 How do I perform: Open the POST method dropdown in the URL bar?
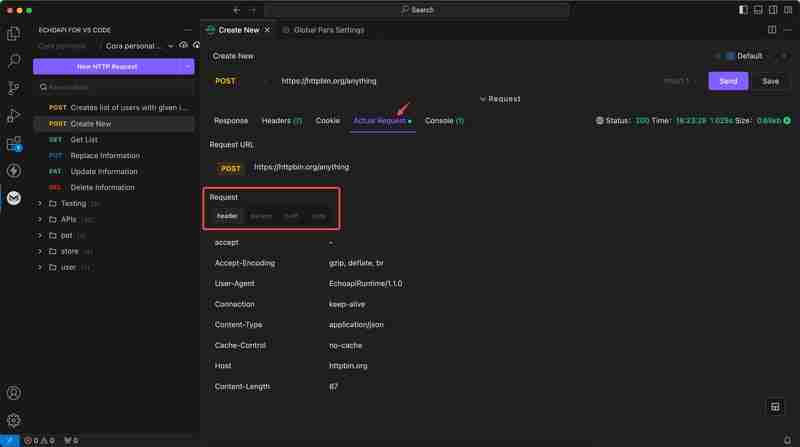(241, 81)
